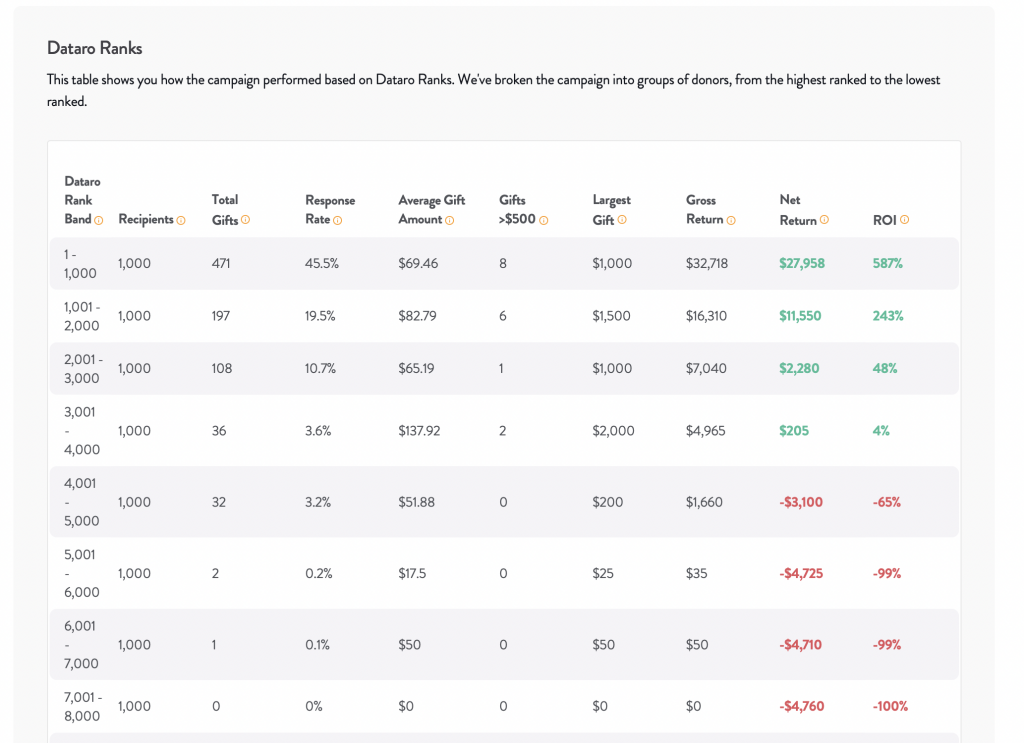Click the -$4,710 net return value
This screenshot has width=1024, height=743.
coord(801,645)
